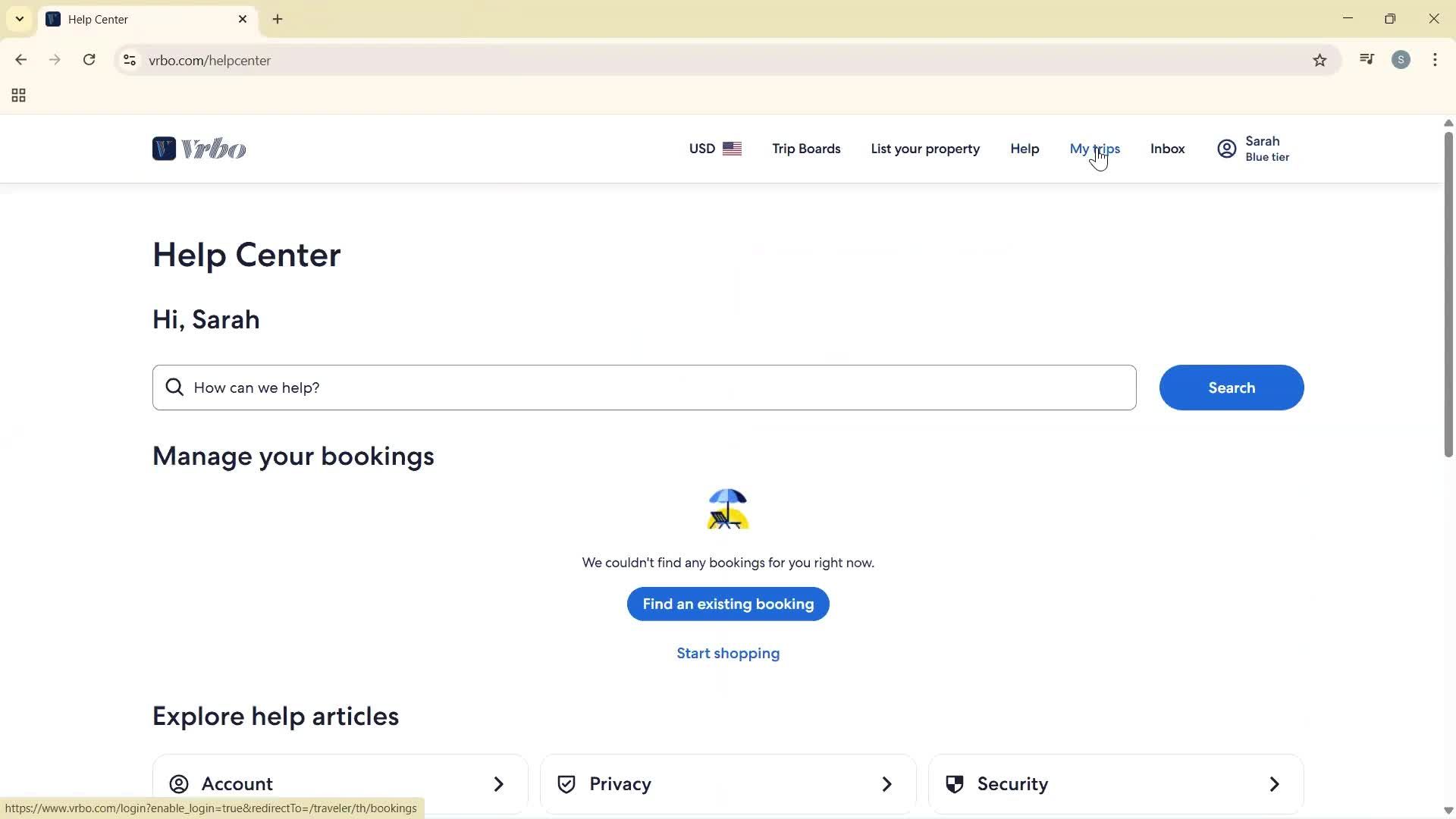Open the Start shopping link
Viewport: 1456px width, 819px height.
tap(727, 653)
